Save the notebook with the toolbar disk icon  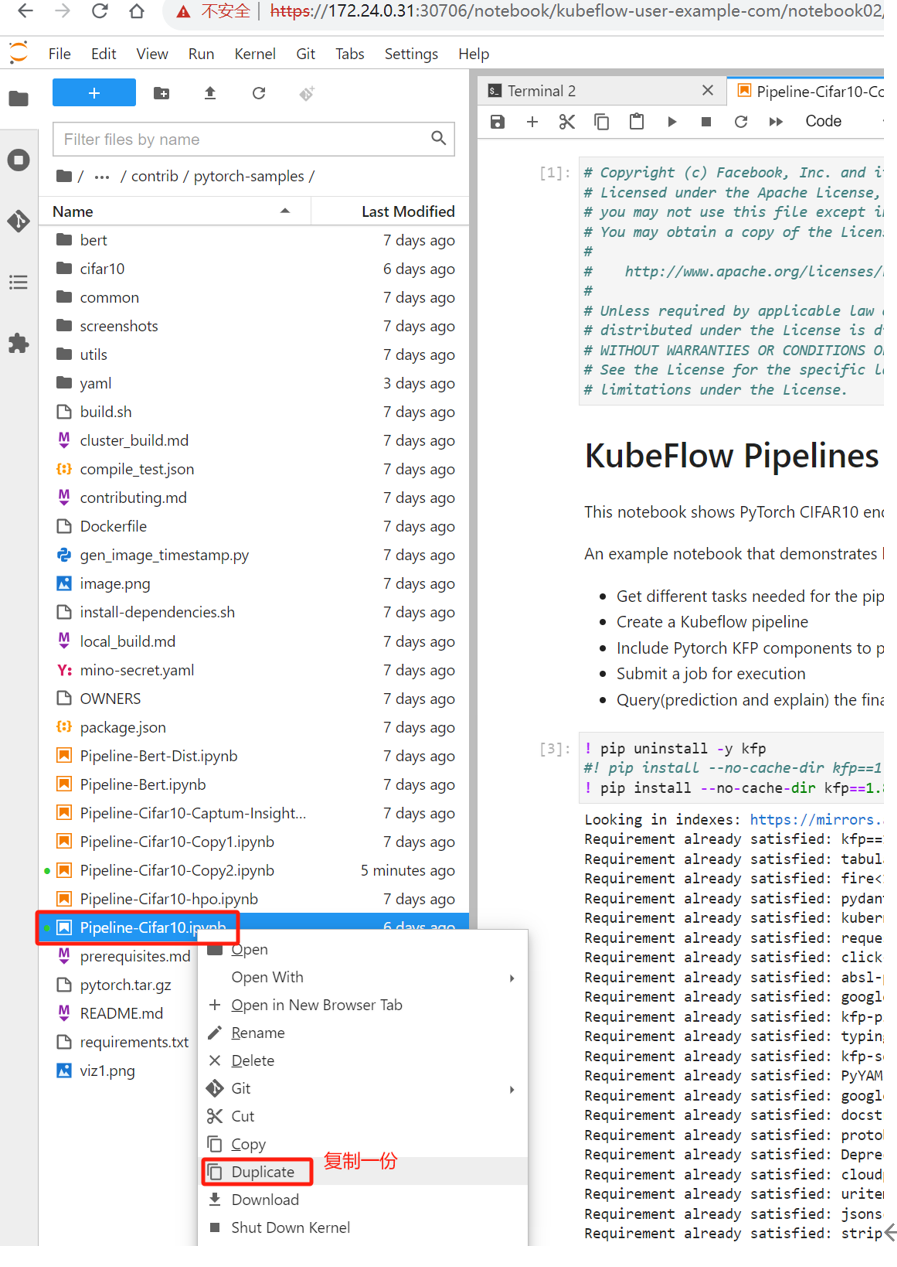tap(497, 122)
